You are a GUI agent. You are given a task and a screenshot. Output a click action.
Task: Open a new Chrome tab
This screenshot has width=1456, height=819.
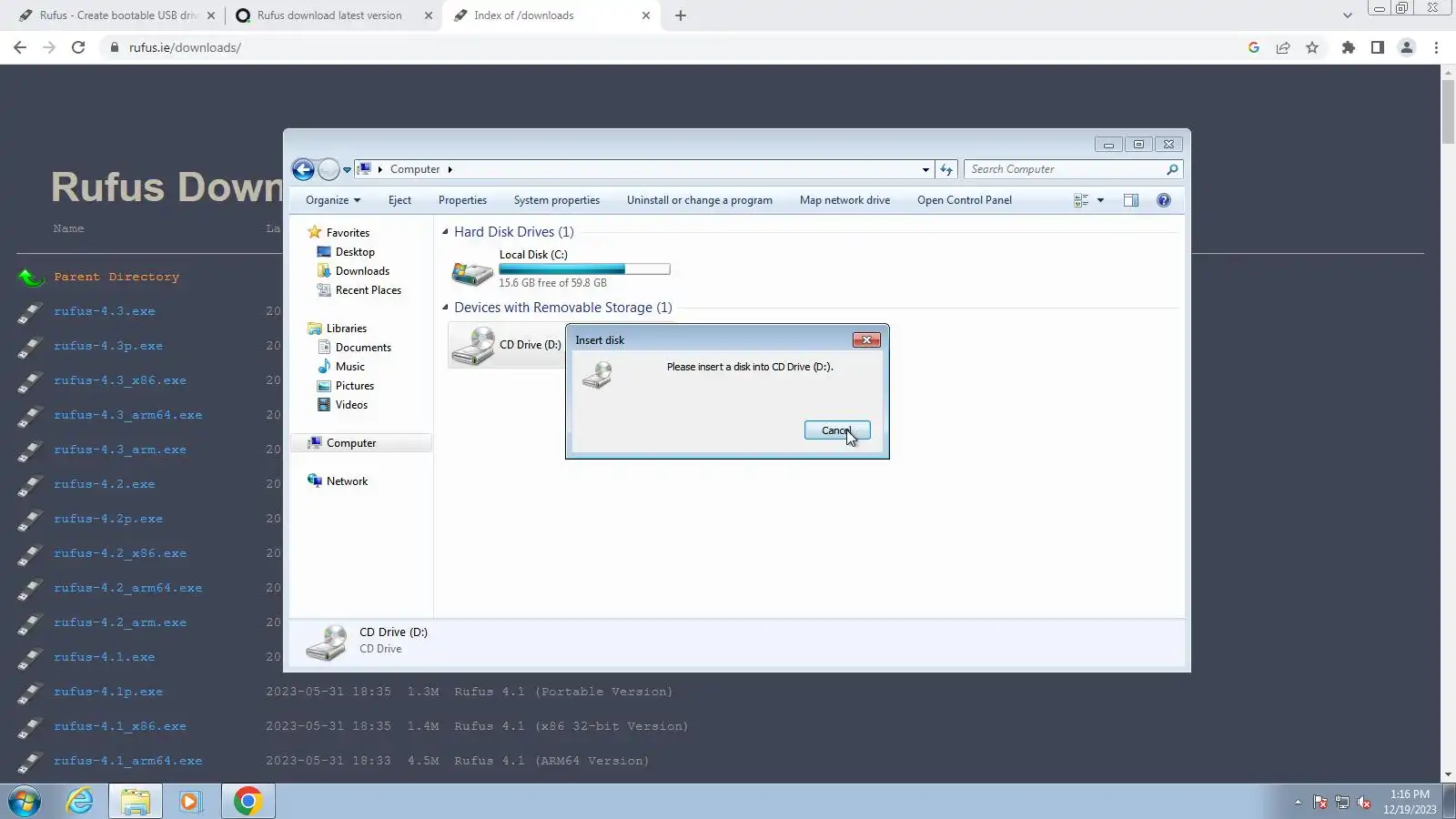pyautogui.click(x=681, y=15)
